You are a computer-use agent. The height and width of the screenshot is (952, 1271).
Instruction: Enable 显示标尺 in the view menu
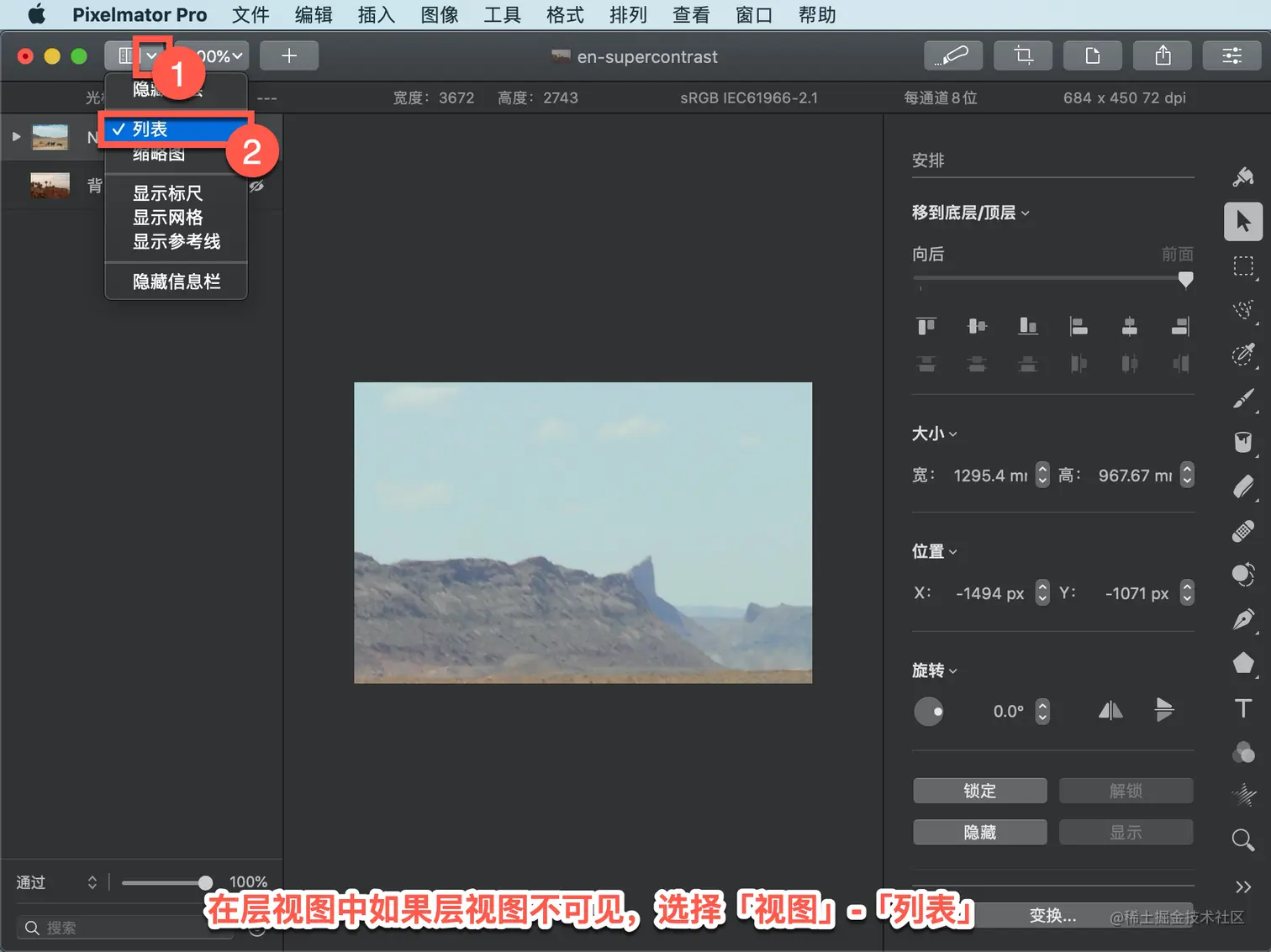176,193
